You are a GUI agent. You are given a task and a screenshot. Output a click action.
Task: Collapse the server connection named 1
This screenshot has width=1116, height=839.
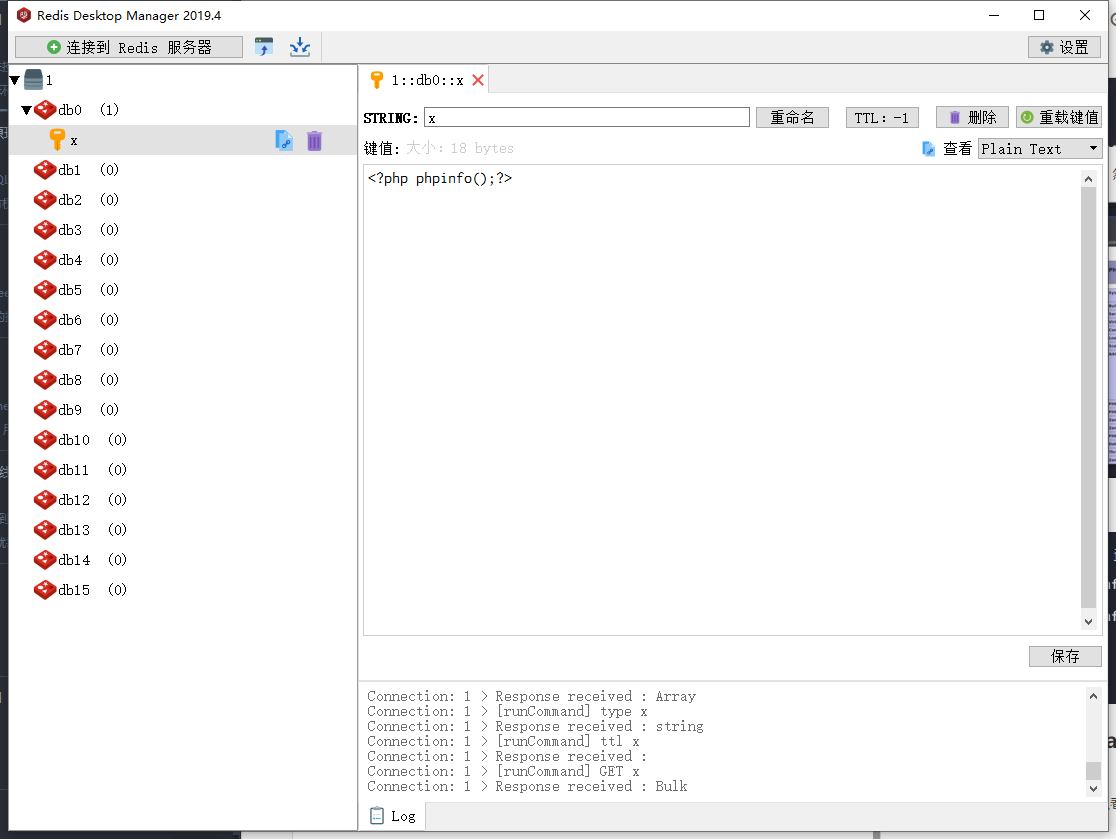[x=14, y=80]
